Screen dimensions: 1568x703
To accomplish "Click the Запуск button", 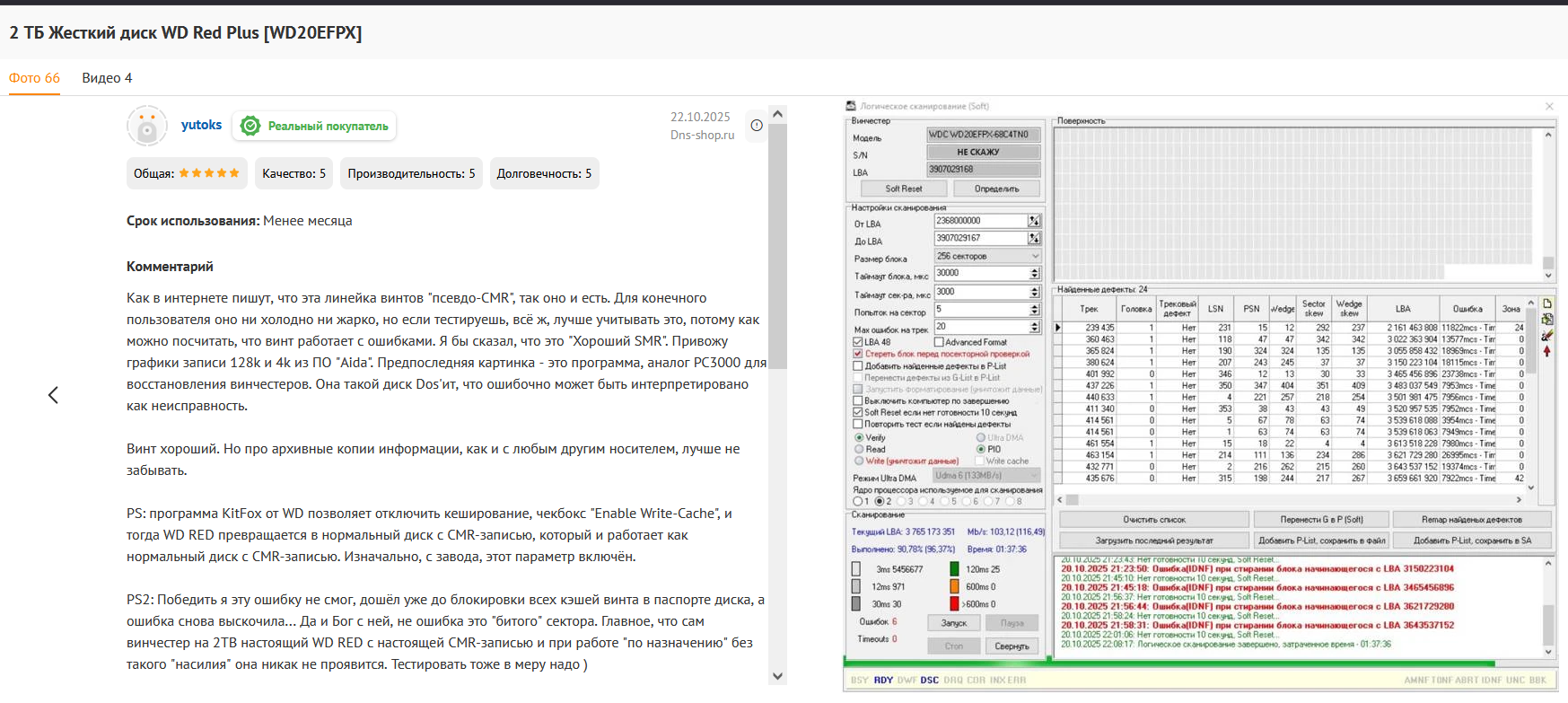I will tap(954, 623).
